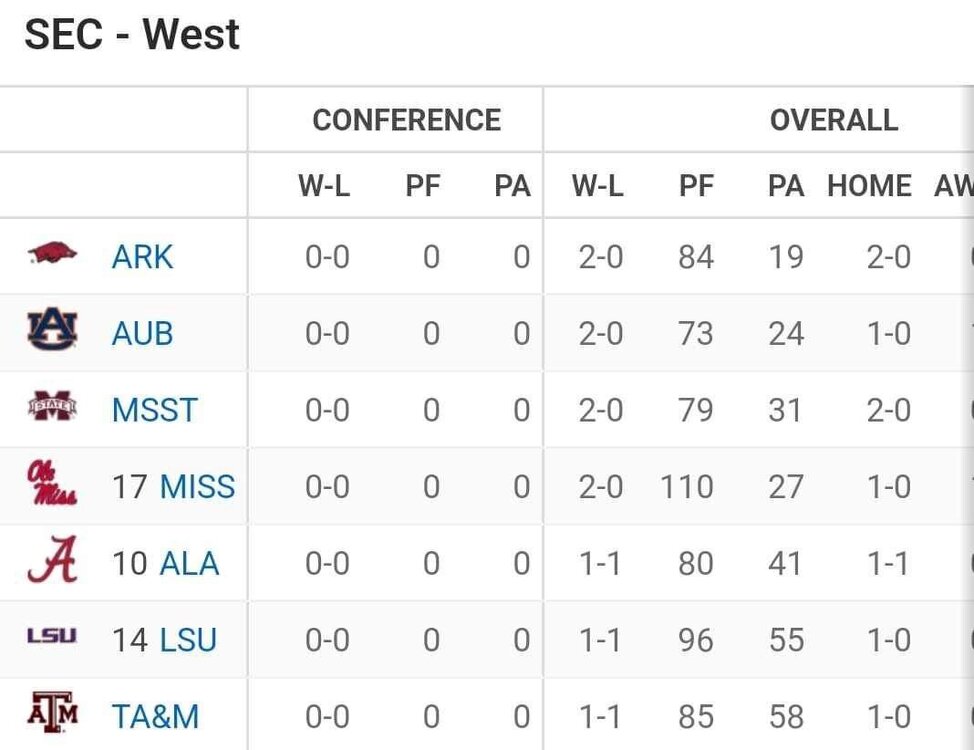Click the Ole Miss logo icon
This screenshot has height=750, width=974.
point(52,485)
